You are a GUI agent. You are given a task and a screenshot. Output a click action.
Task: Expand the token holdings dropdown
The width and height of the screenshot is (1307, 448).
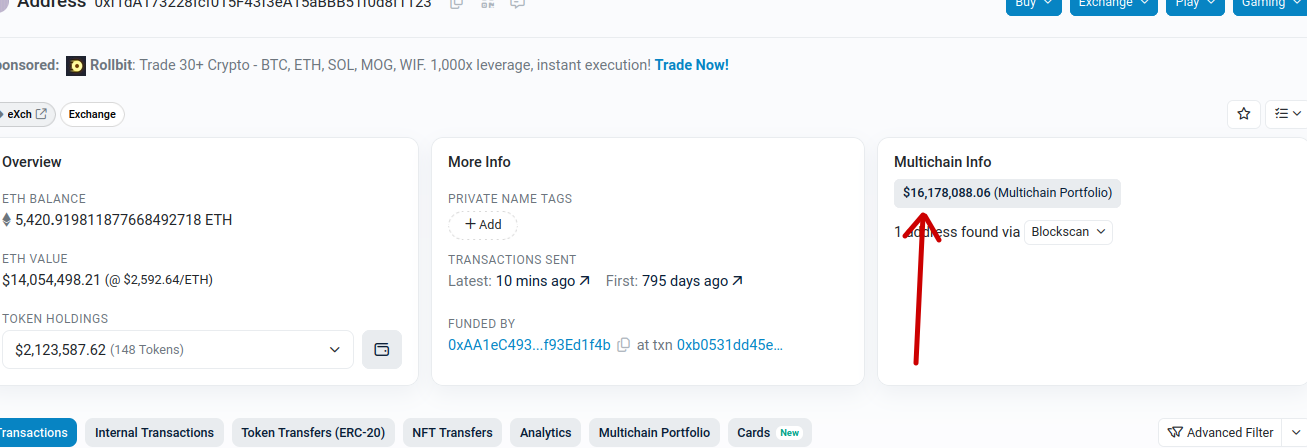(x=177, y=350)
